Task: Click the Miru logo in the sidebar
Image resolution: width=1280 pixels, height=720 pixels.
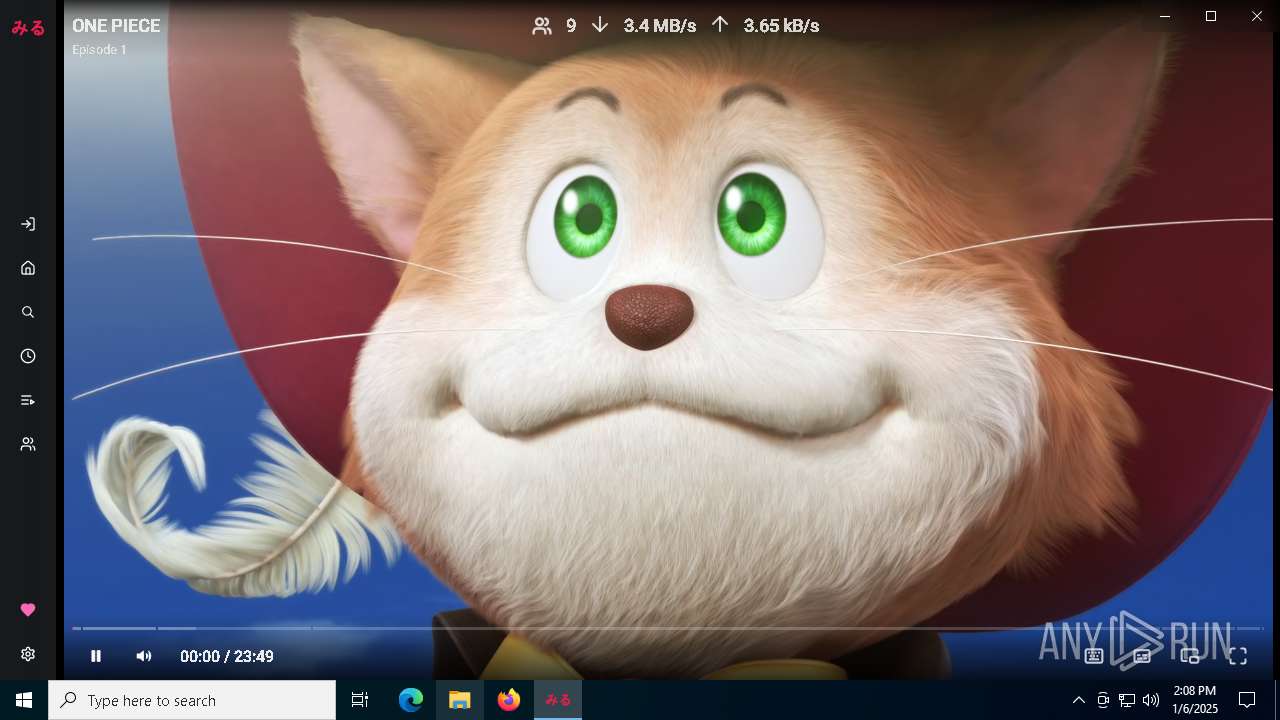Action: coord(28,28)
